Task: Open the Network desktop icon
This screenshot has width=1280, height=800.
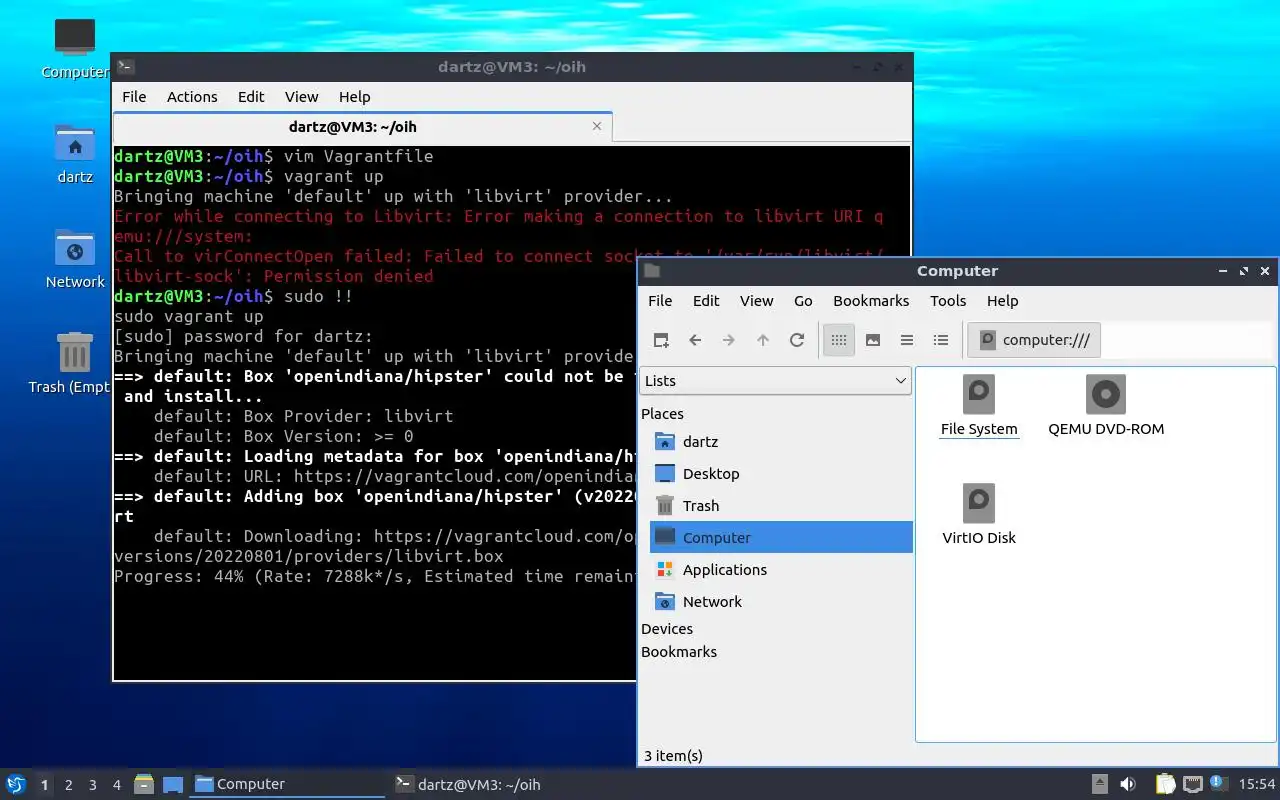Action: (75, 259)
